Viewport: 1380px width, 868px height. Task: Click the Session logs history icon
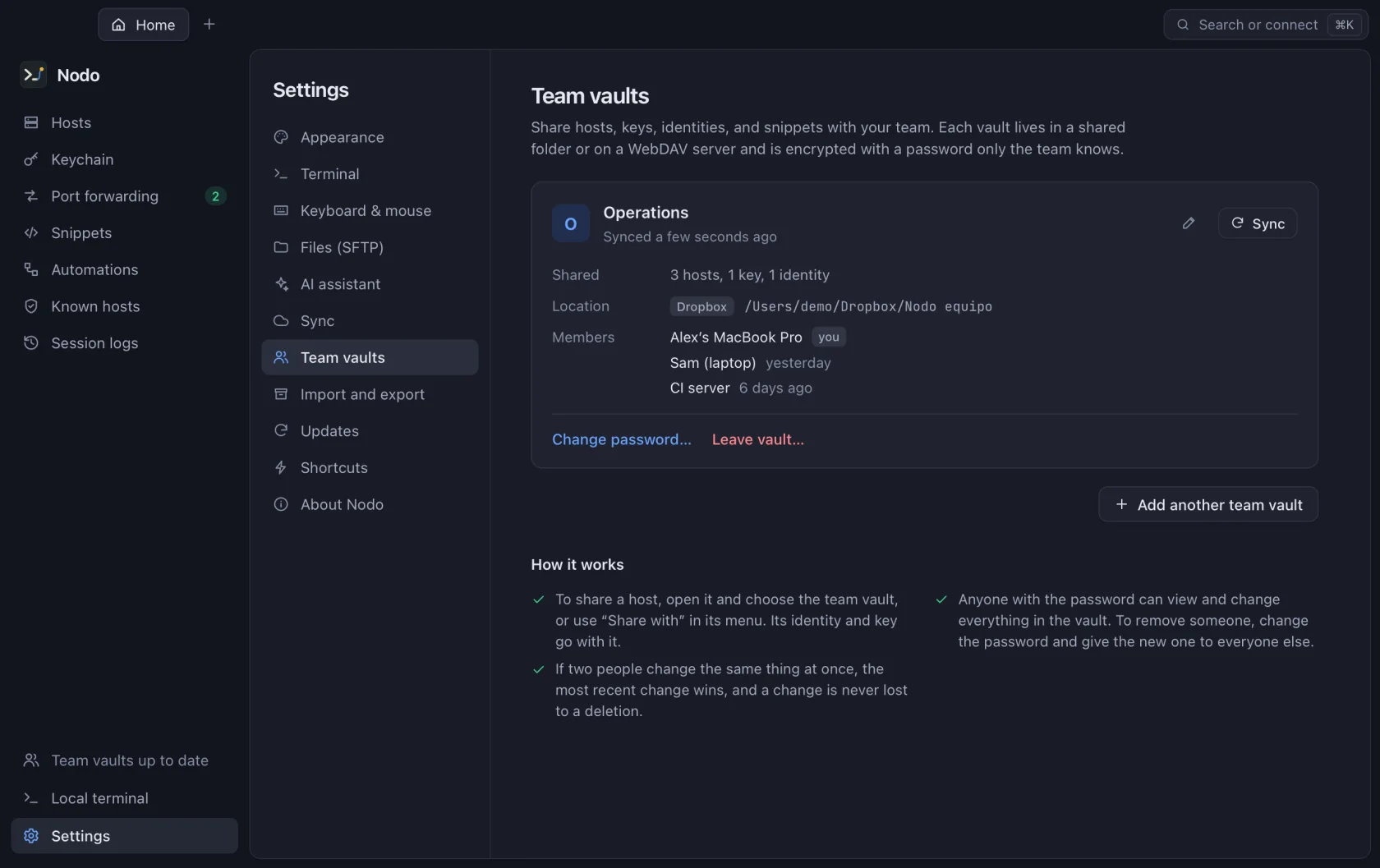(x=31, y=343)
